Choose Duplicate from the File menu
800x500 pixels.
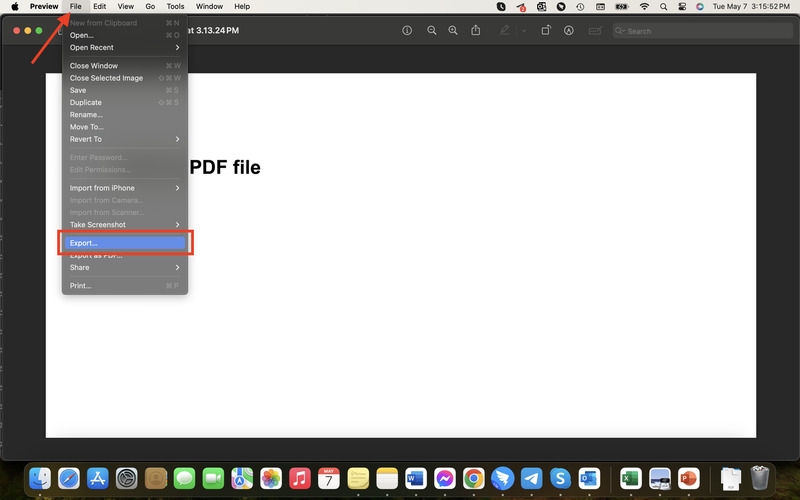point(125,103)
